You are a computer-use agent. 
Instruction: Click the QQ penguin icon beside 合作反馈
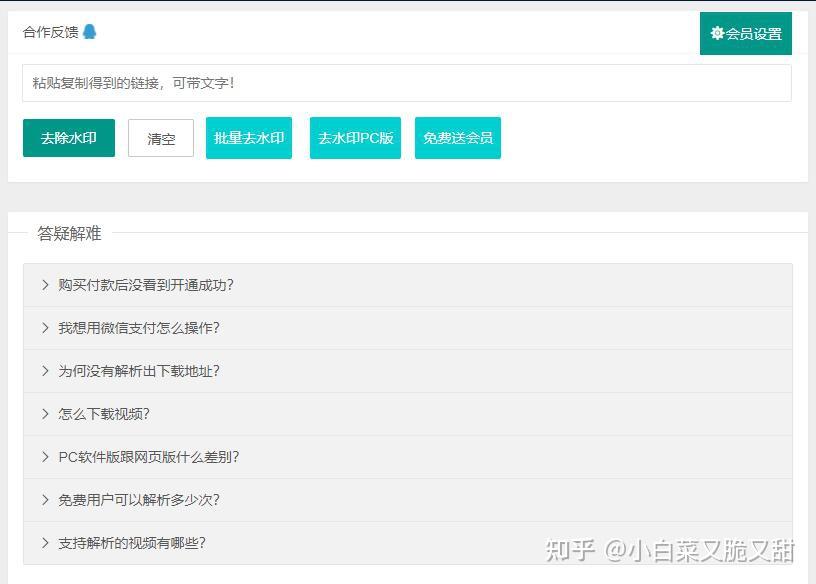pyautogui.click(x=90, y=32)
